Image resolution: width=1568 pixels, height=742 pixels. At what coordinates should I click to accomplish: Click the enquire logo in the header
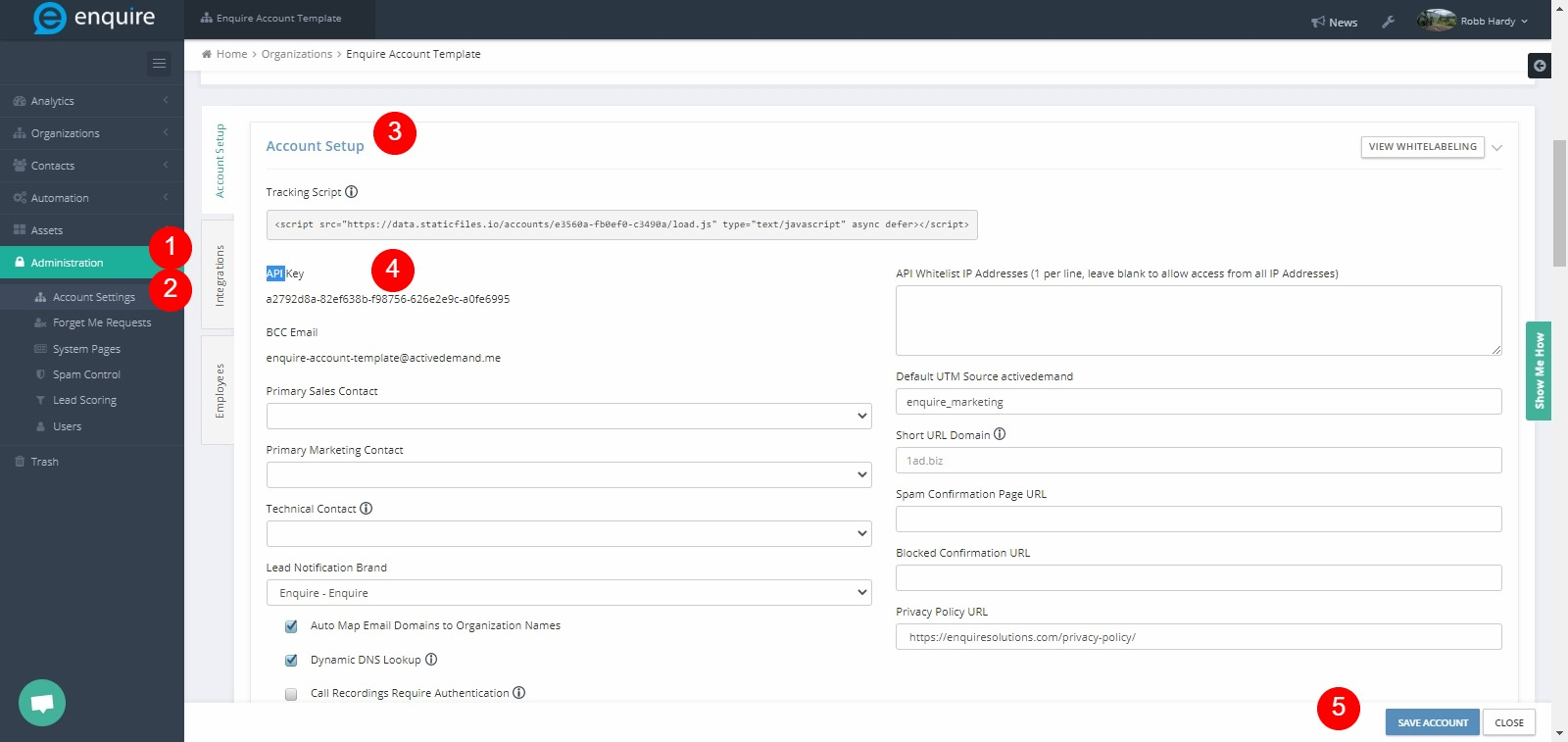tap(94, 18)
